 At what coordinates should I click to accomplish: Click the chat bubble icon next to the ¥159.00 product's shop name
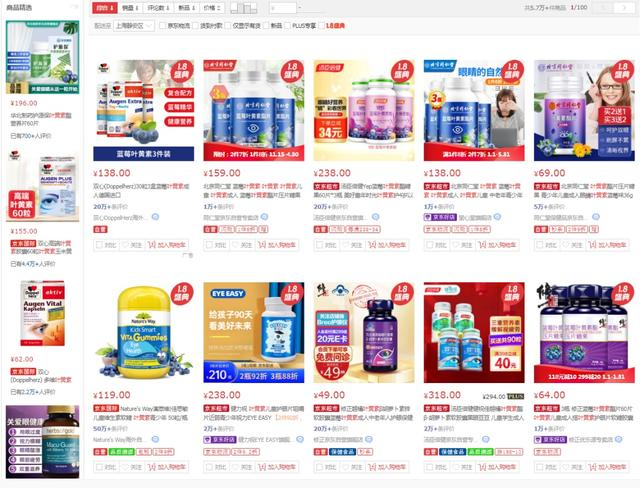coord(264,217)
